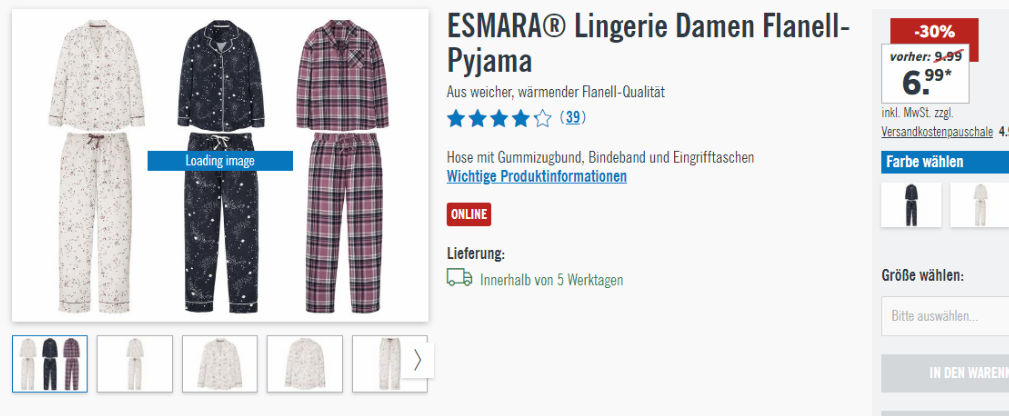Image resolution: width=1009 pixels, height=416 pixels.
Task: Click the red -30% discount badge
Action: pyautogui.click(x=934, y=31)
